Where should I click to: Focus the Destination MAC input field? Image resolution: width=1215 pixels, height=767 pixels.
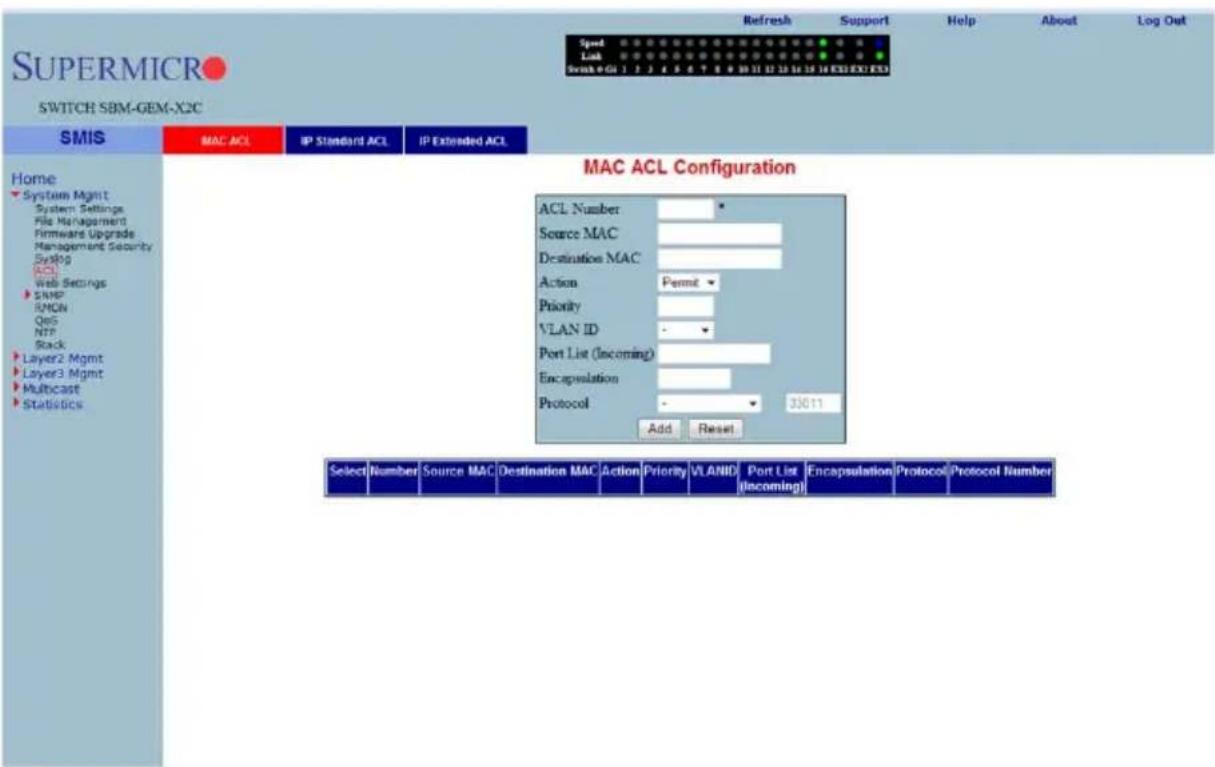(x=719, y=259)
